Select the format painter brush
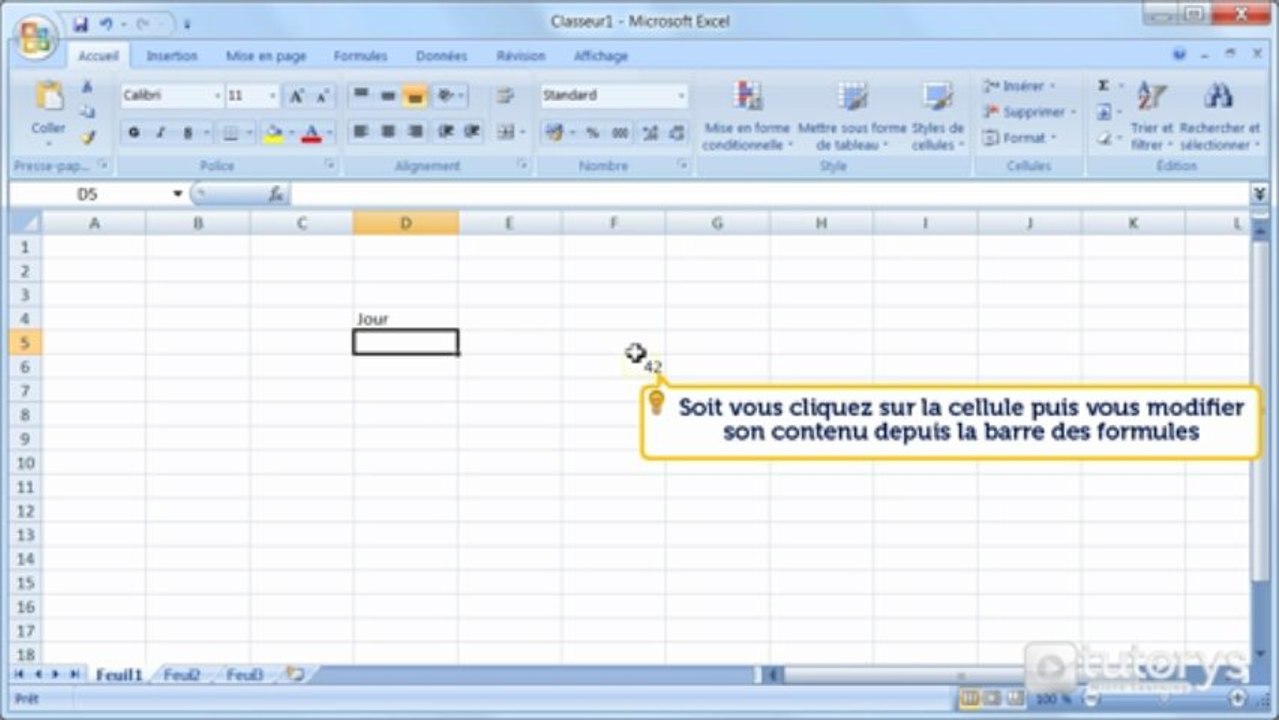 point(88,137)
